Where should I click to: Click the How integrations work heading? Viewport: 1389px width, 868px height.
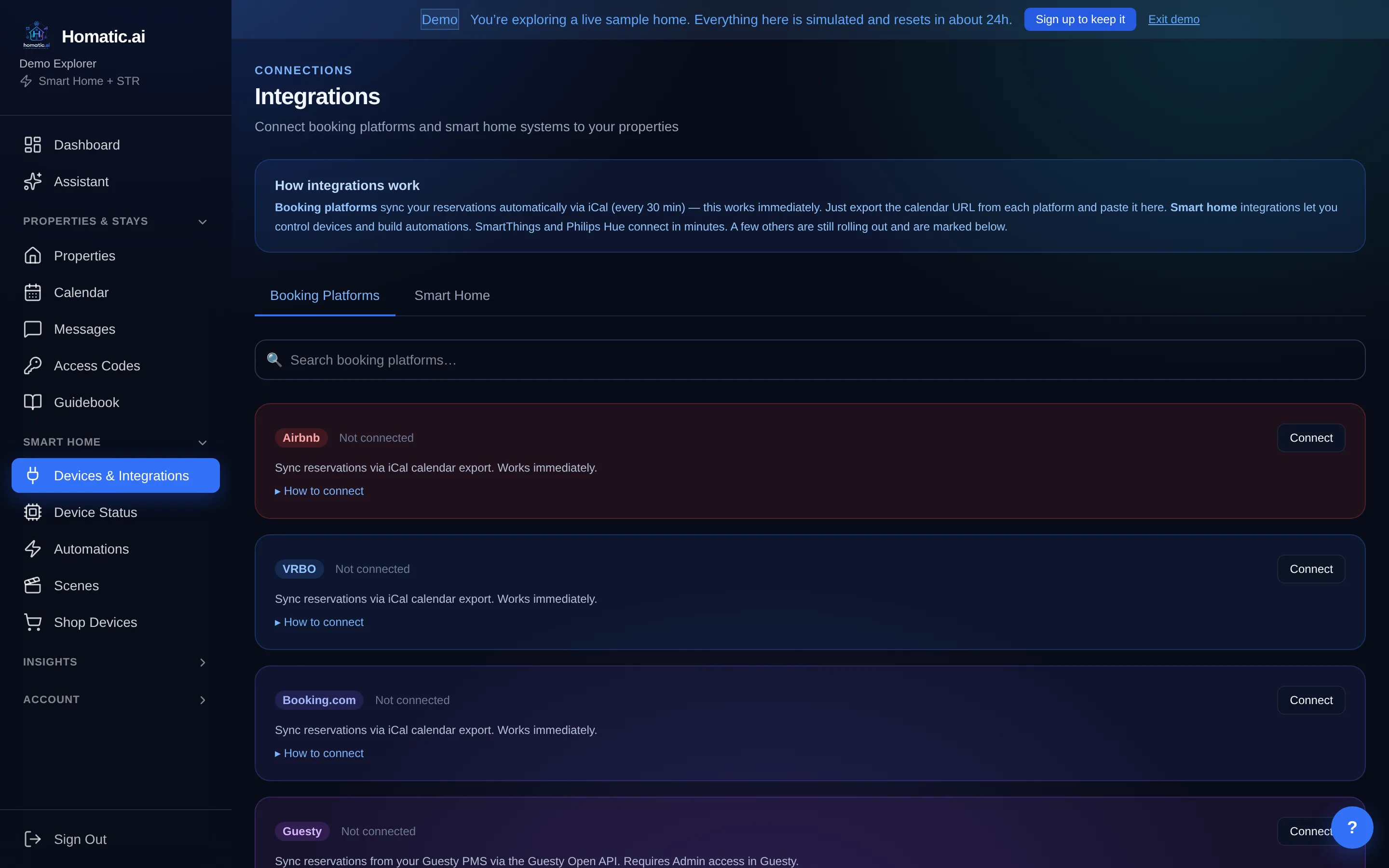point(347,186)
